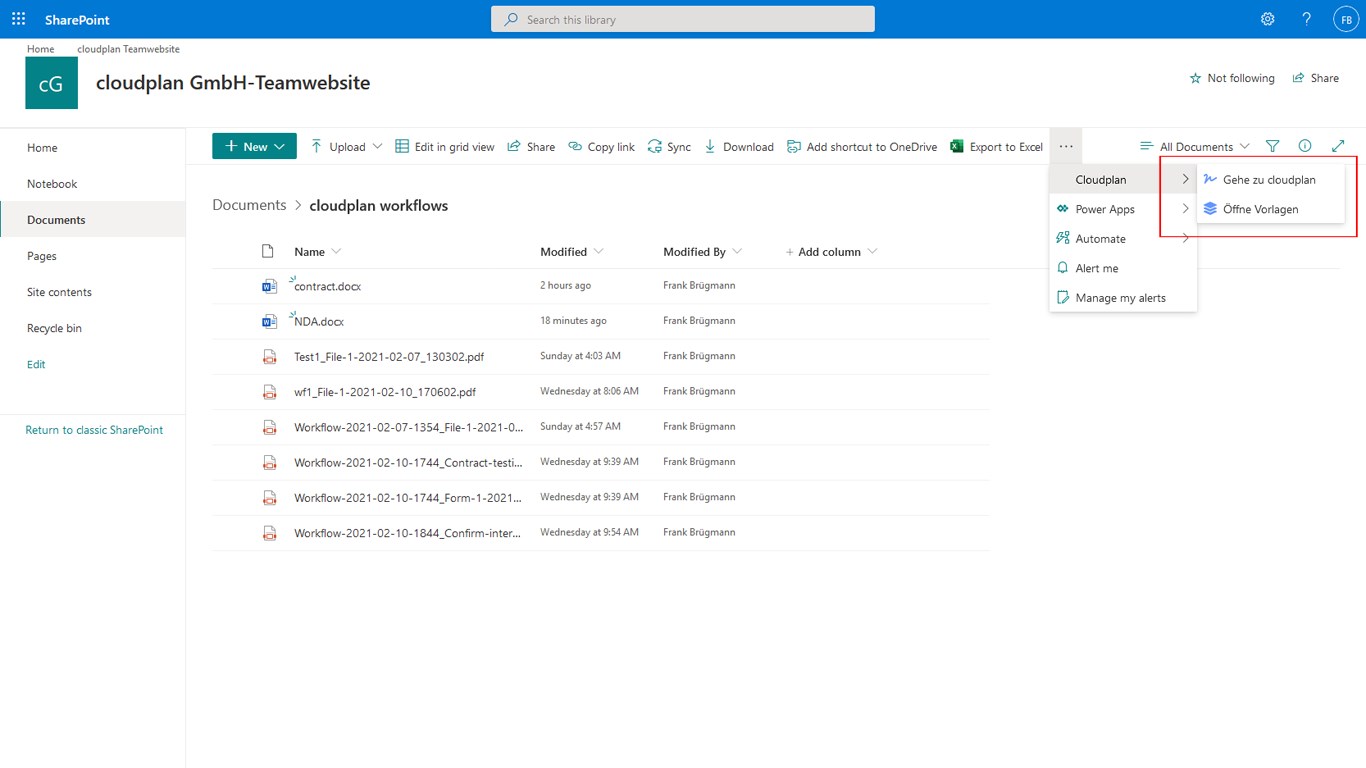Click the PDF icon for Test1_File-1-2021-02-07_130302.pdf

pos(268,356)
